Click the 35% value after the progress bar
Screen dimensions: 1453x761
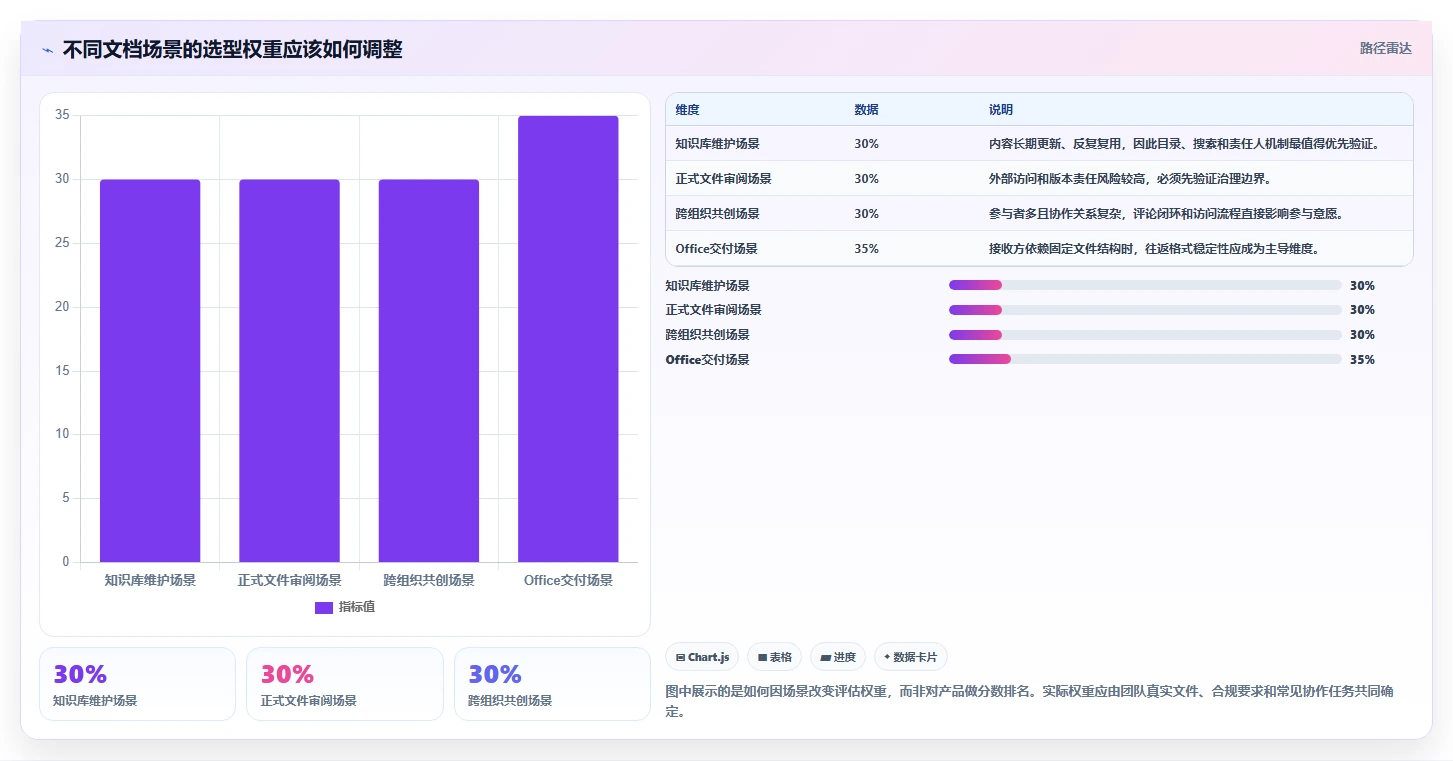pos(1362,360)
